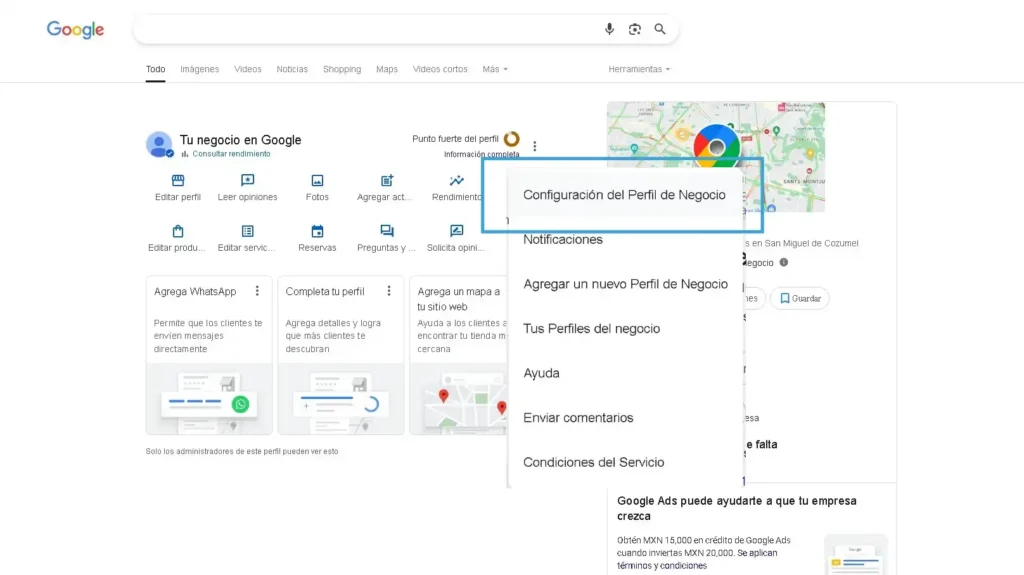1024x575 pixels.
Task: Expand the Herramientas dropdown
Action: pos(639,69)
